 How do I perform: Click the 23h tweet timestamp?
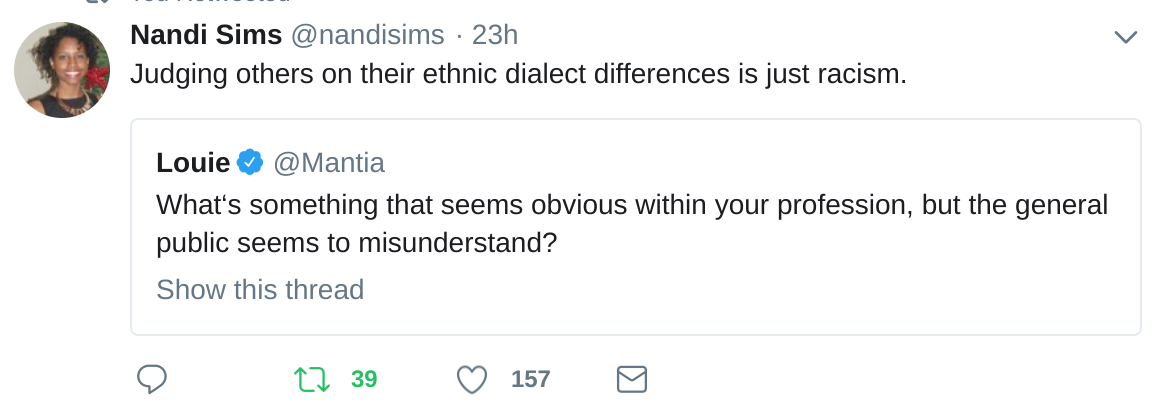495,35
